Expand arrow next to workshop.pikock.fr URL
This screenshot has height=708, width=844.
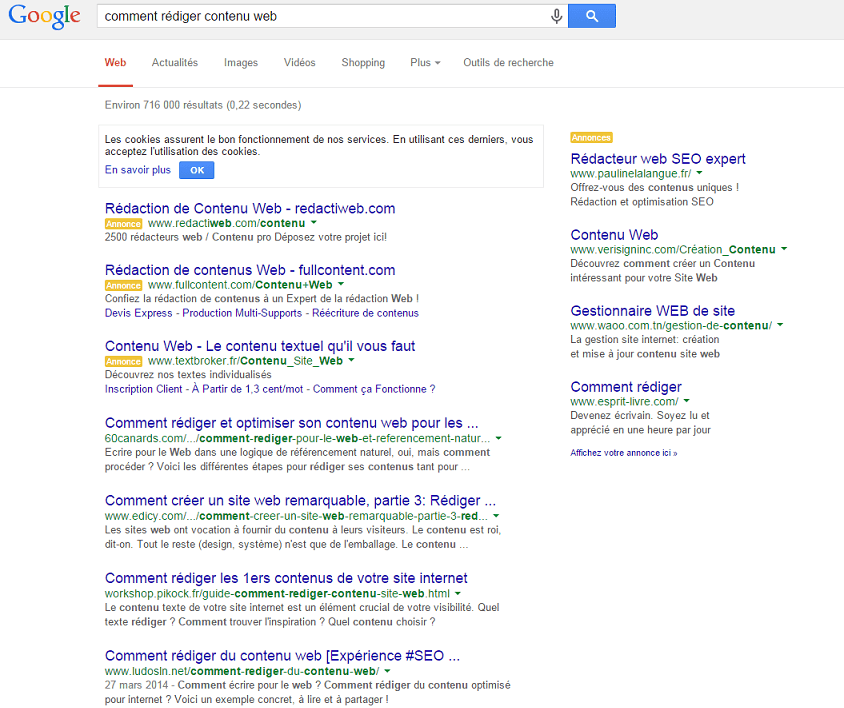(x=458, y=593)
